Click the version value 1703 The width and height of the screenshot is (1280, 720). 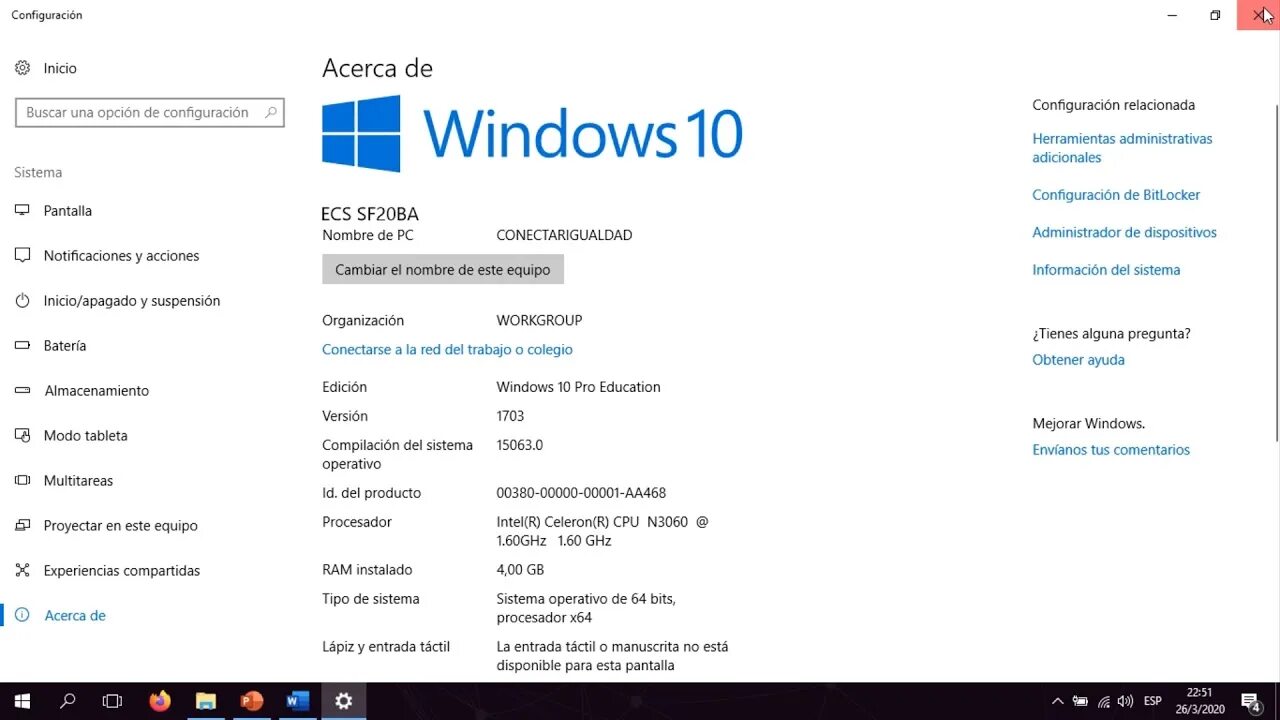point(510,416)
